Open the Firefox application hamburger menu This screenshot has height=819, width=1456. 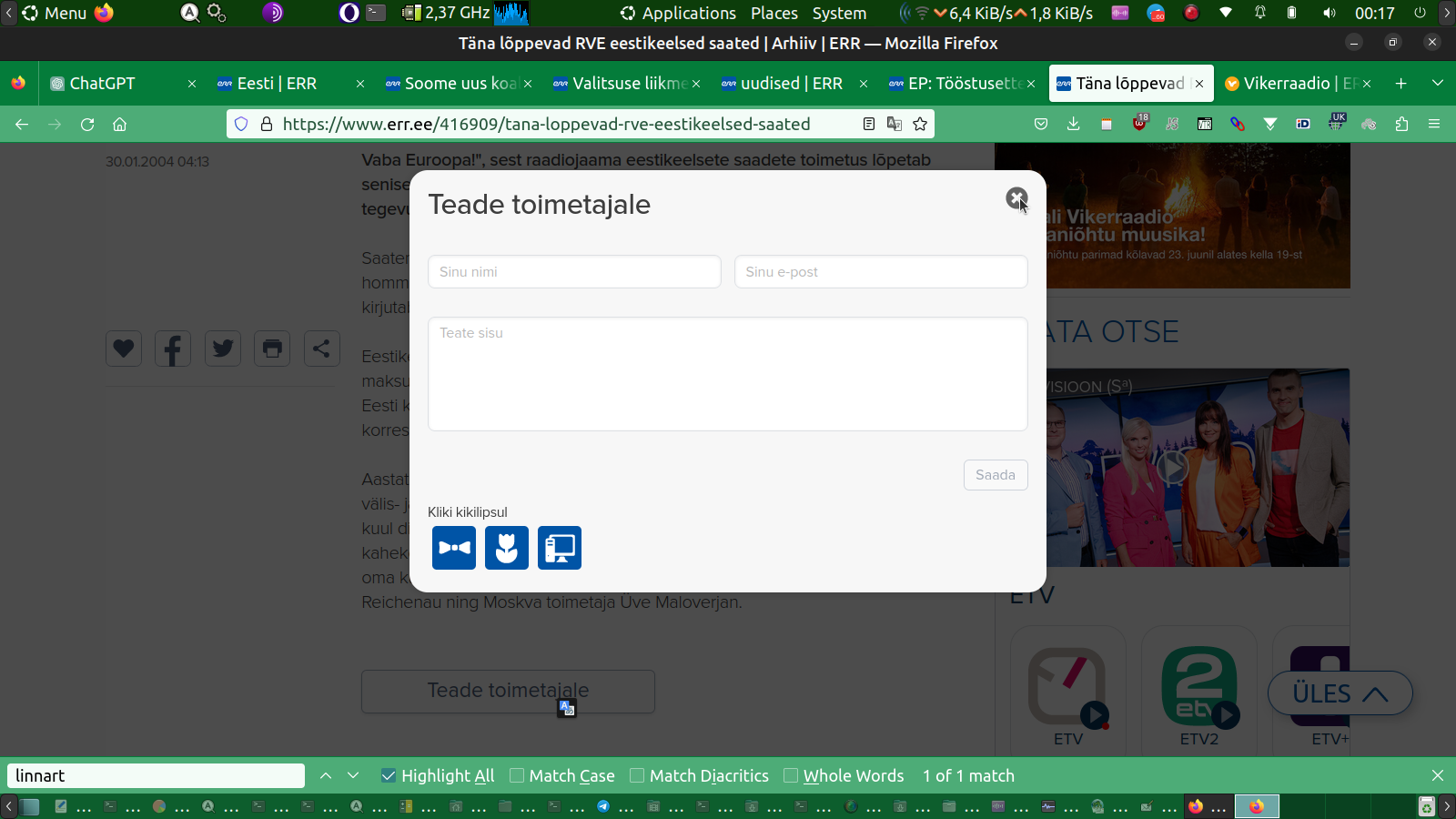tap(1434, 124)
